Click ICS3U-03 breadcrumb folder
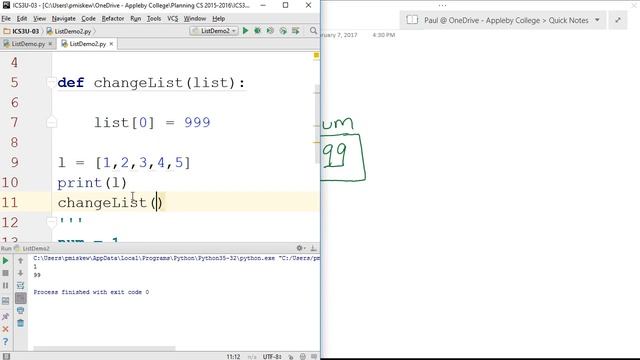The image size is (640, 360). (x=21, y=31)
